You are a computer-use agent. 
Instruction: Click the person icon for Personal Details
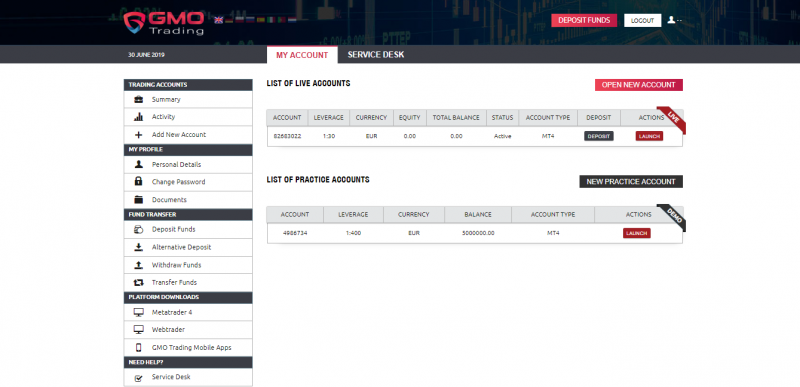138,164
